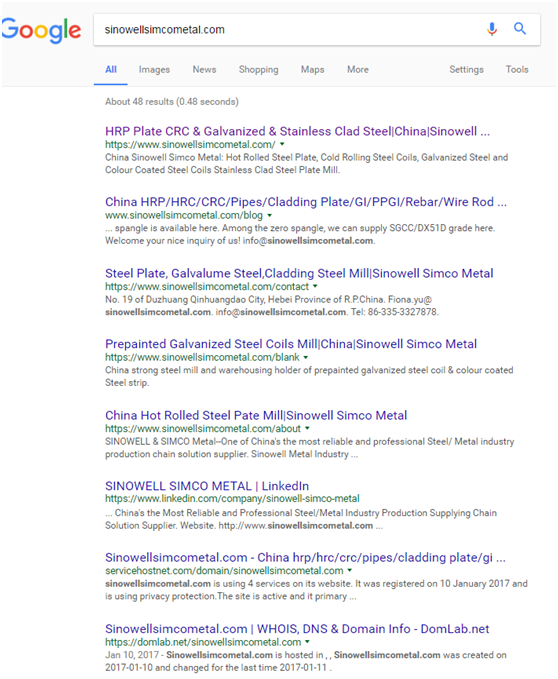Click the green linkedin.com/company/sinowell-simco-metal URL text

point(232,499)
